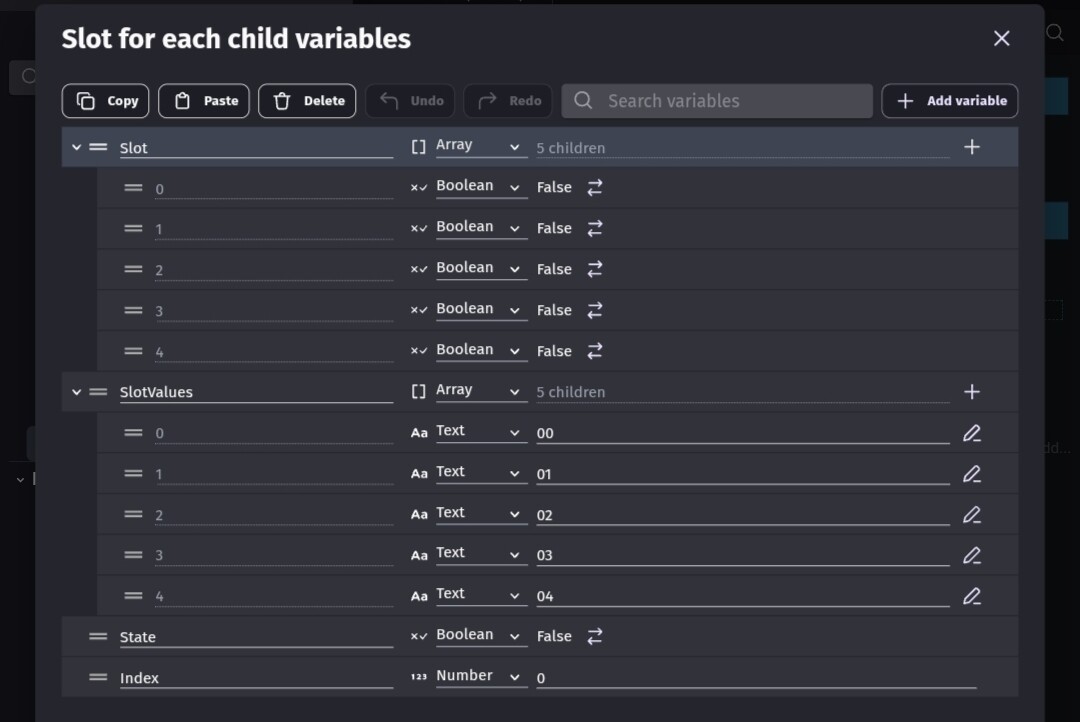Image resolution: width=1080 pixels, height=722 pixels.
Task: Collapse the SlotValues array chevron
Action: click(76, 392)
